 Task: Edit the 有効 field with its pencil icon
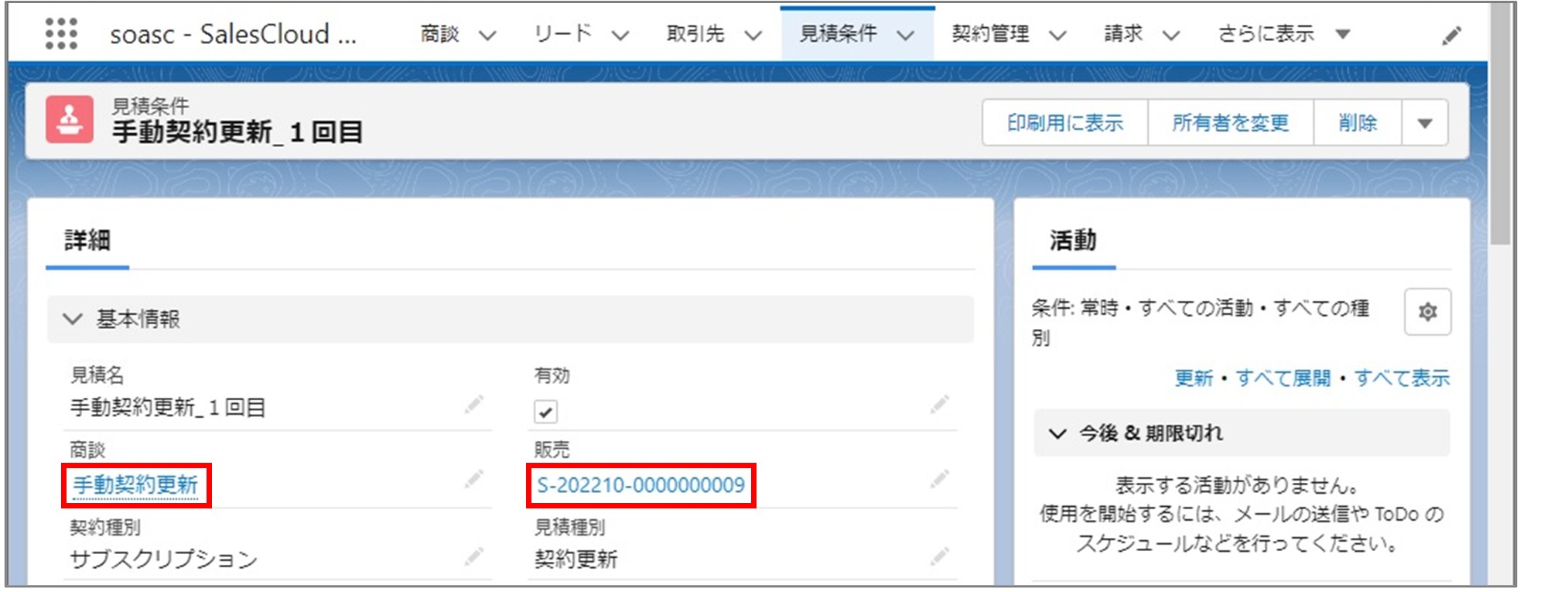click(939, 405)
